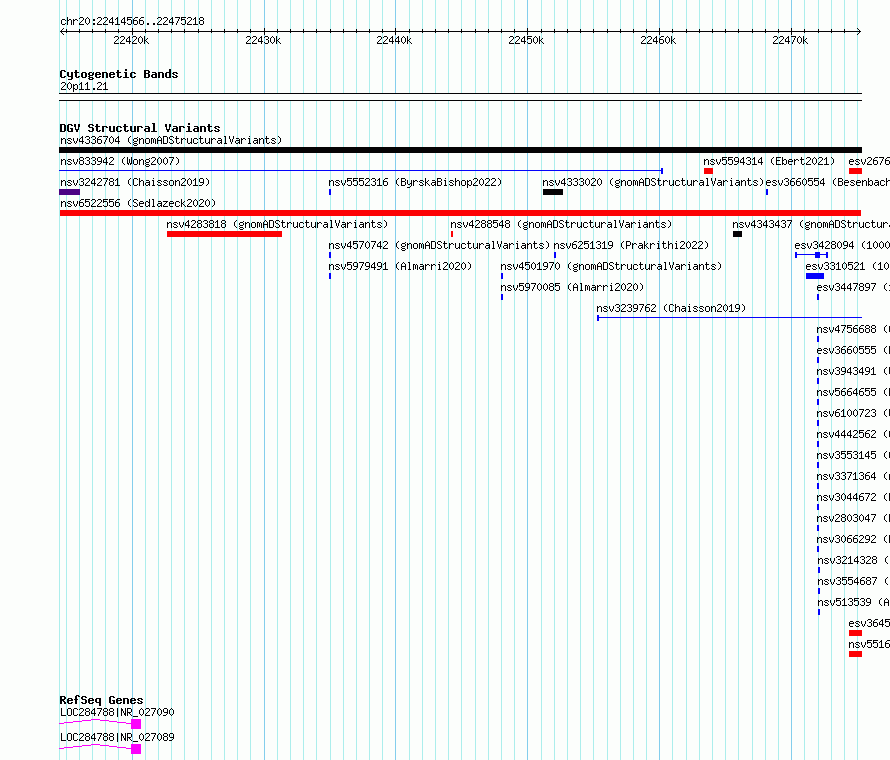This screenshot has width=890, height=760.
Task: Click the 22450k ruler position label
Action: click(526, 40)
